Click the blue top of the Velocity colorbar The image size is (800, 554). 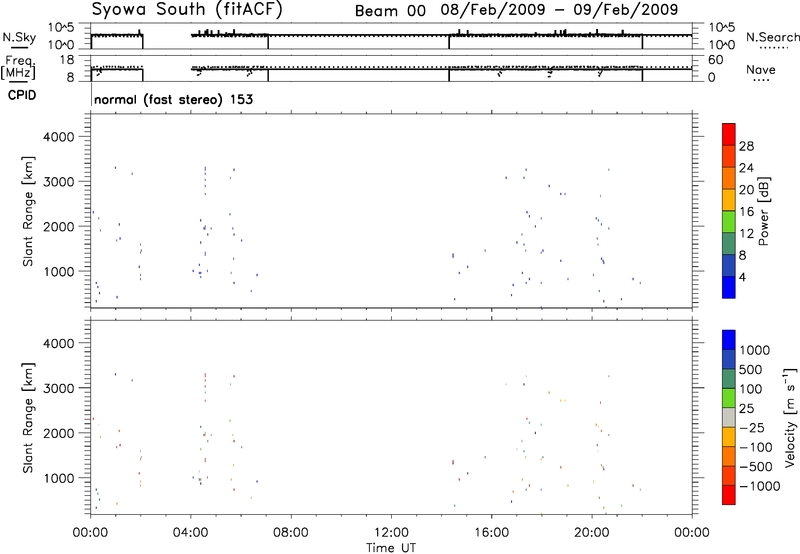coord(729,340)
